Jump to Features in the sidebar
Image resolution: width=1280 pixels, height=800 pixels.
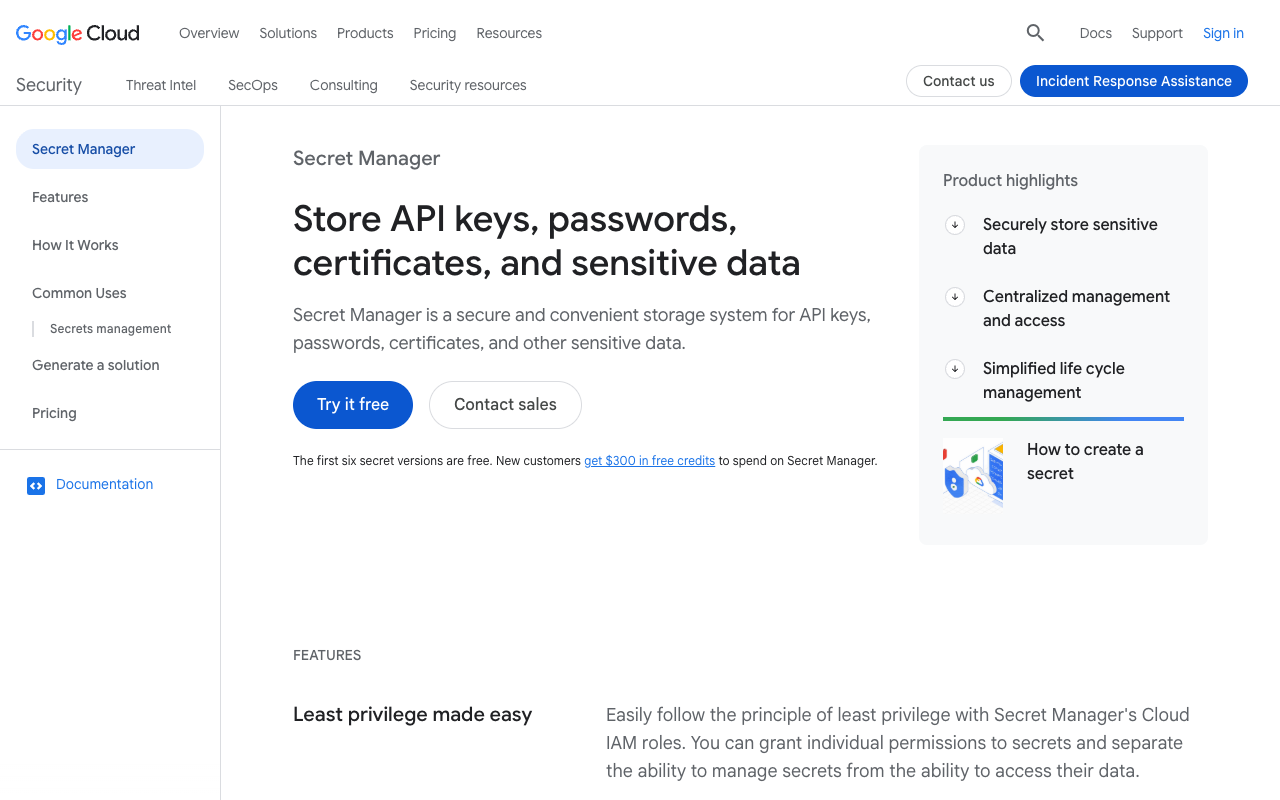[x=60, y=197]
